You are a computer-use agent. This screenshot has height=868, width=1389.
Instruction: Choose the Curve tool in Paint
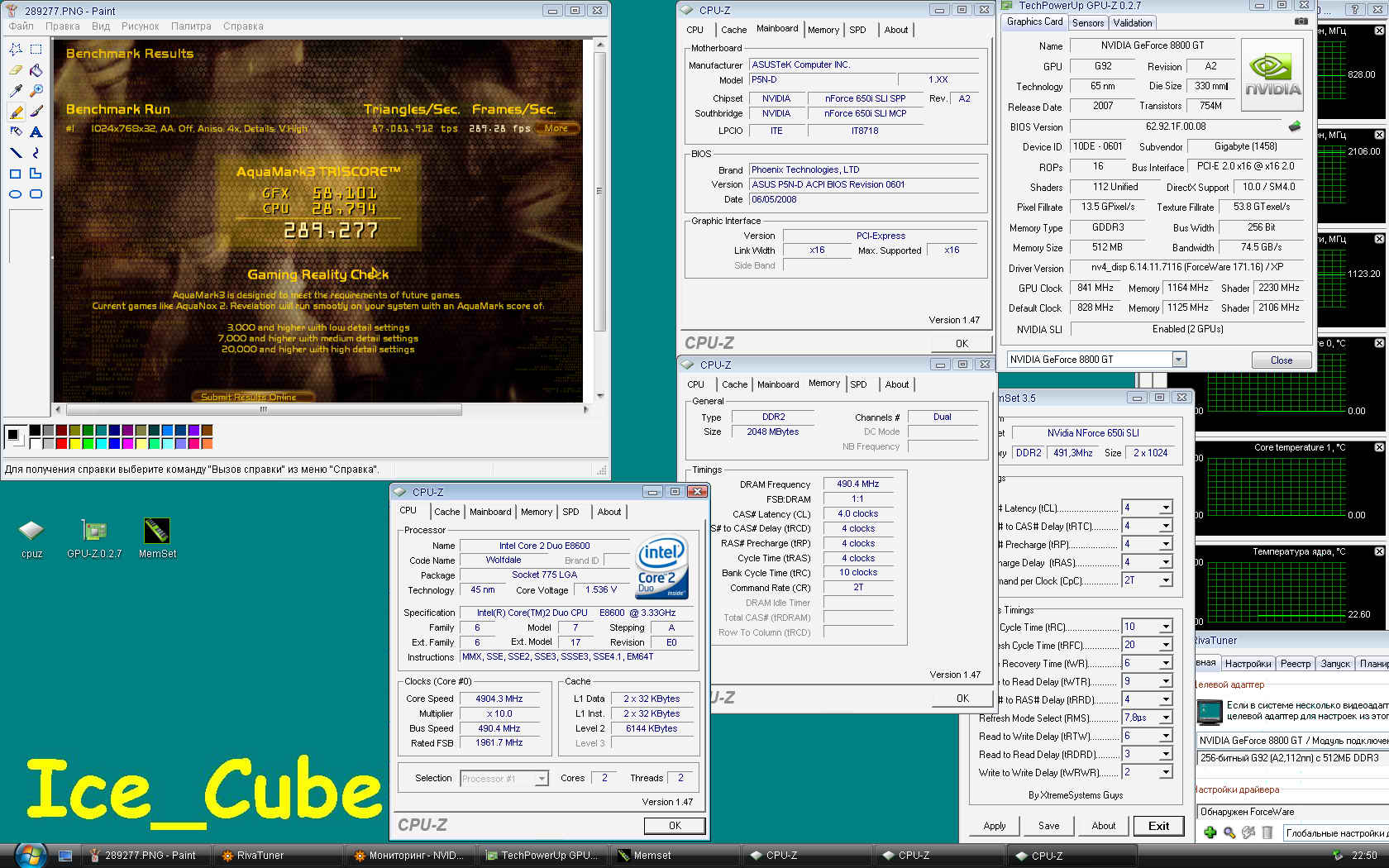36,152
